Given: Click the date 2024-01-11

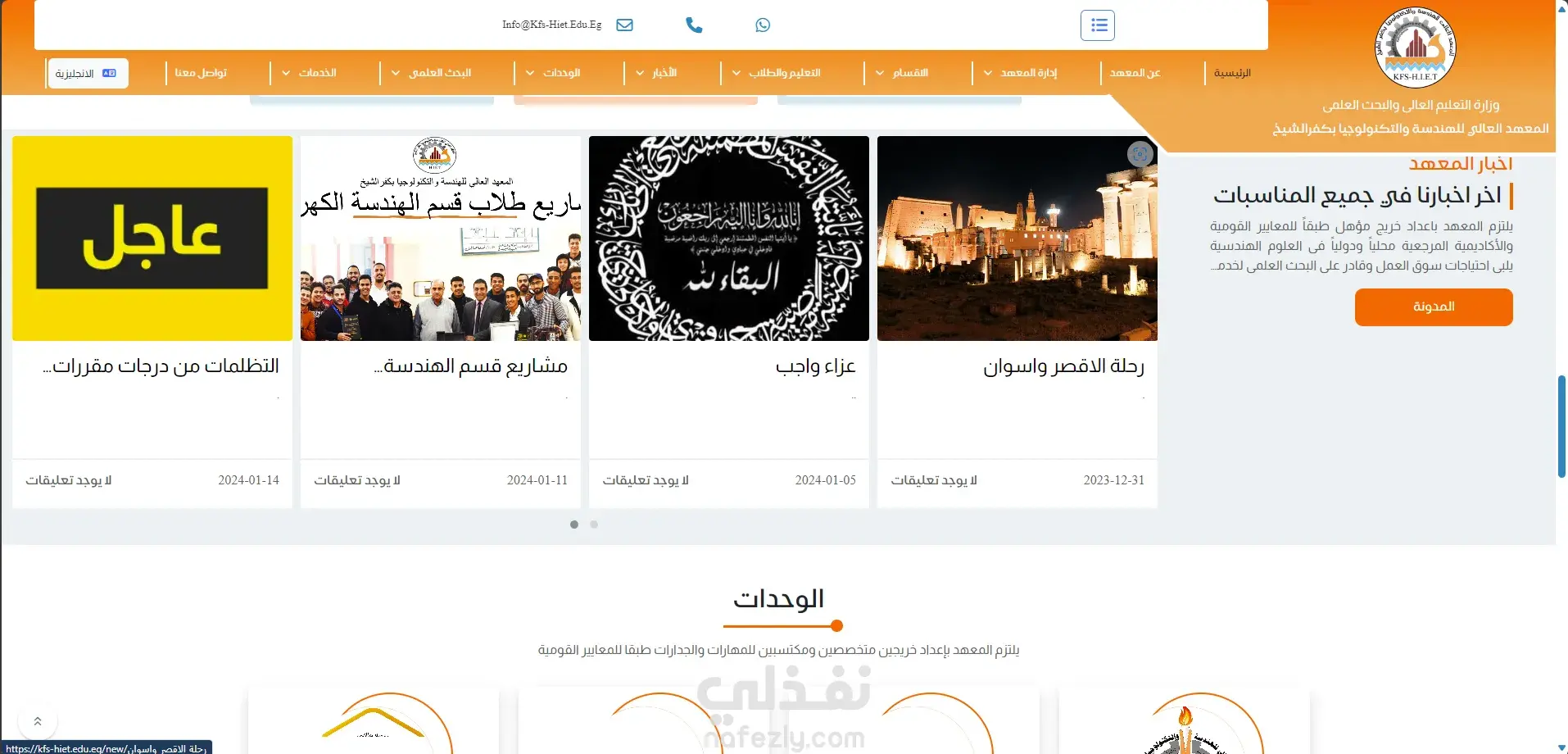Looking at the screenshot, I should pyautogui.click(x=537, y=480).
